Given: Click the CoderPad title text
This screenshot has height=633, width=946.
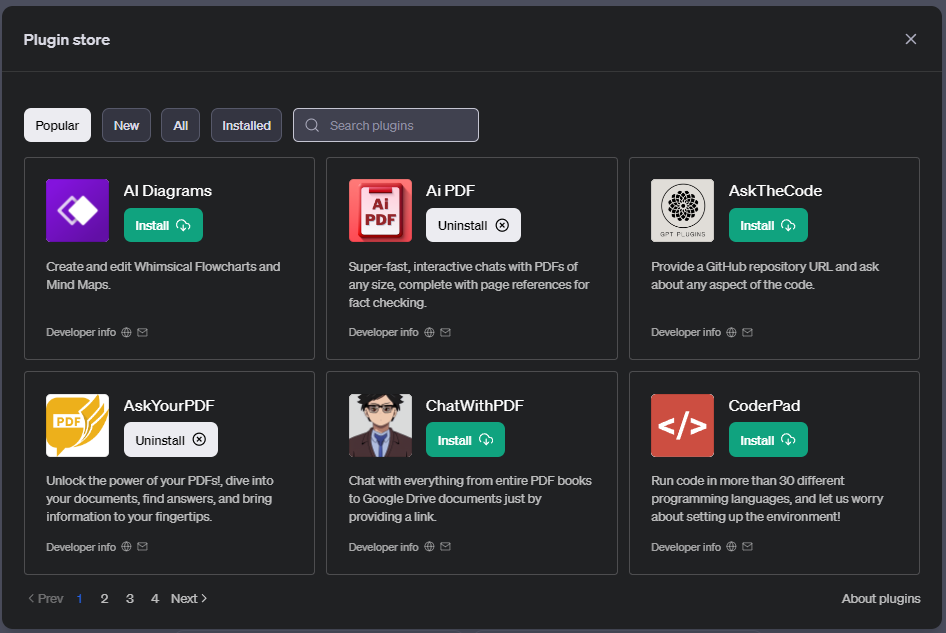Looking at the screenshot, I should (764, 406).
